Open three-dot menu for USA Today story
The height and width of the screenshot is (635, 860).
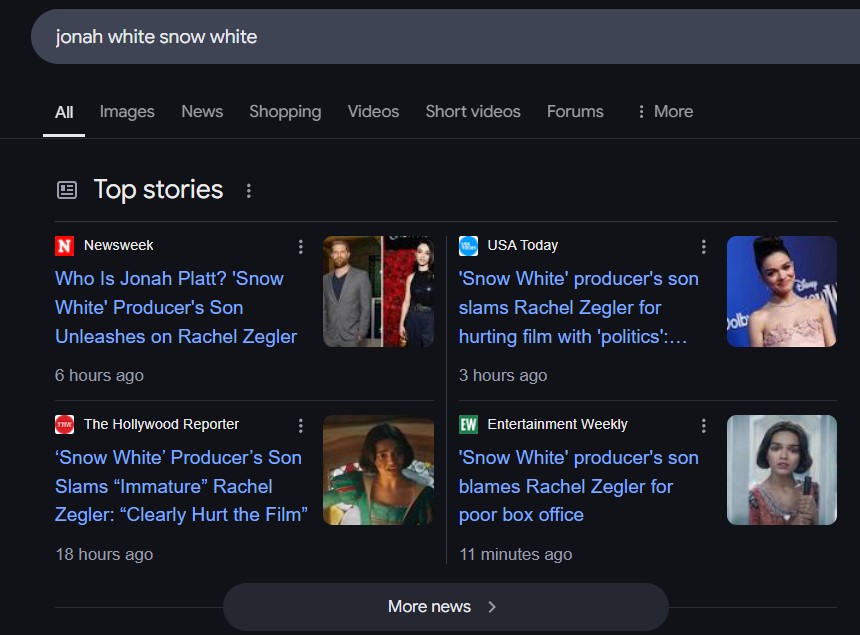pos(704,246)
